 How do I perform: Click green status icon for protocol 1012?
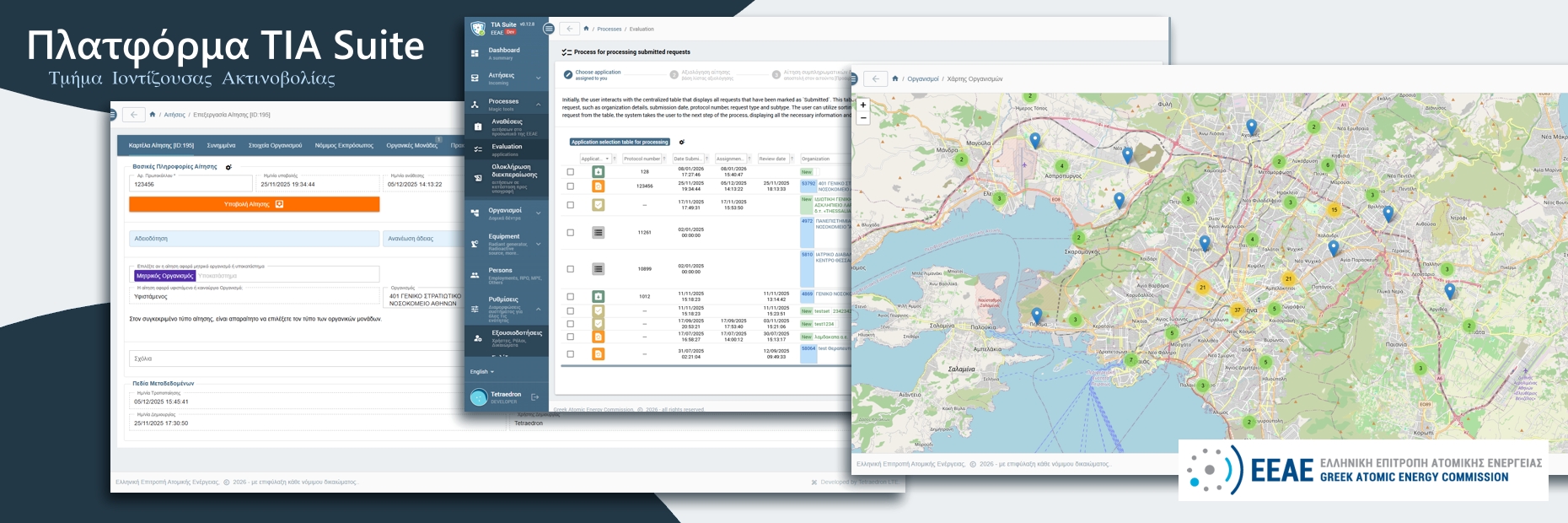pyautogui.click(x=599, y=297)
